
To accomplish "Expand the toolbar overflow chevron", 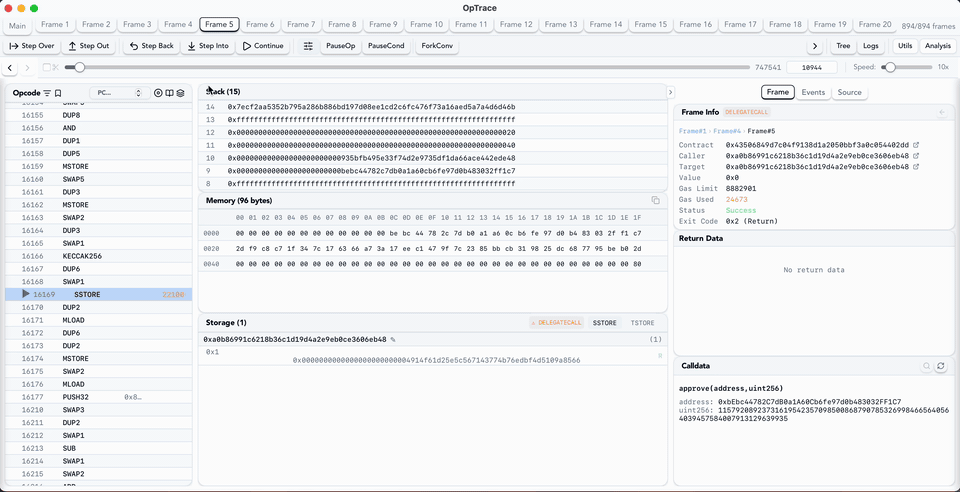I will (x=815, y=46).
